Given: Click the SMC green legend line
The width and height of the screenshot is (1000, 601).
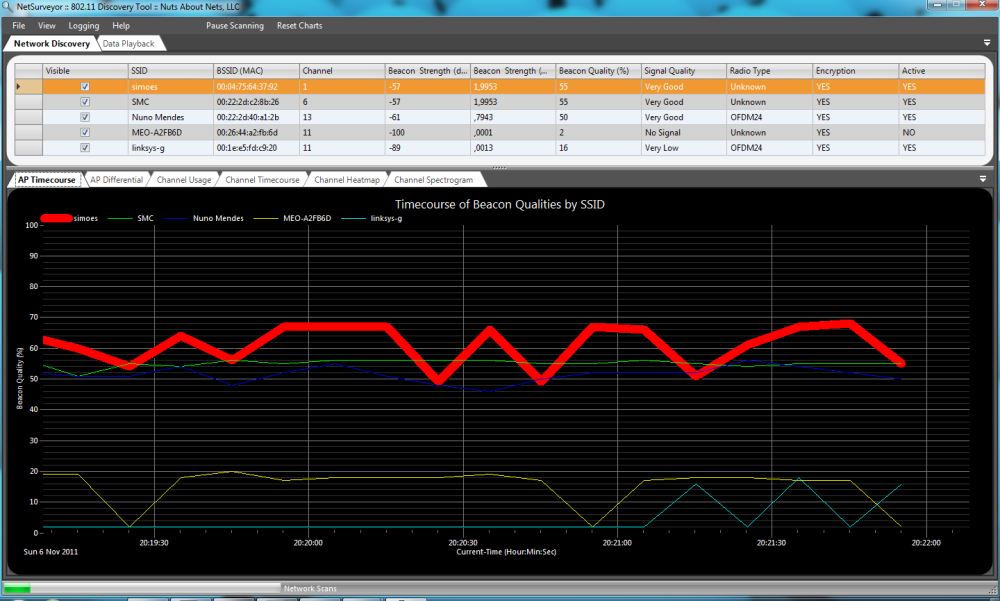Looking at the screenshot, I should 120,218.
